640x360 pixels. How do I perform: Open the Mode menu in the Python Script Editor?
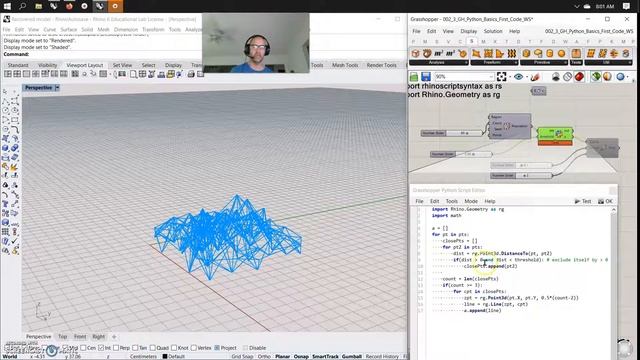pos(471,201)
